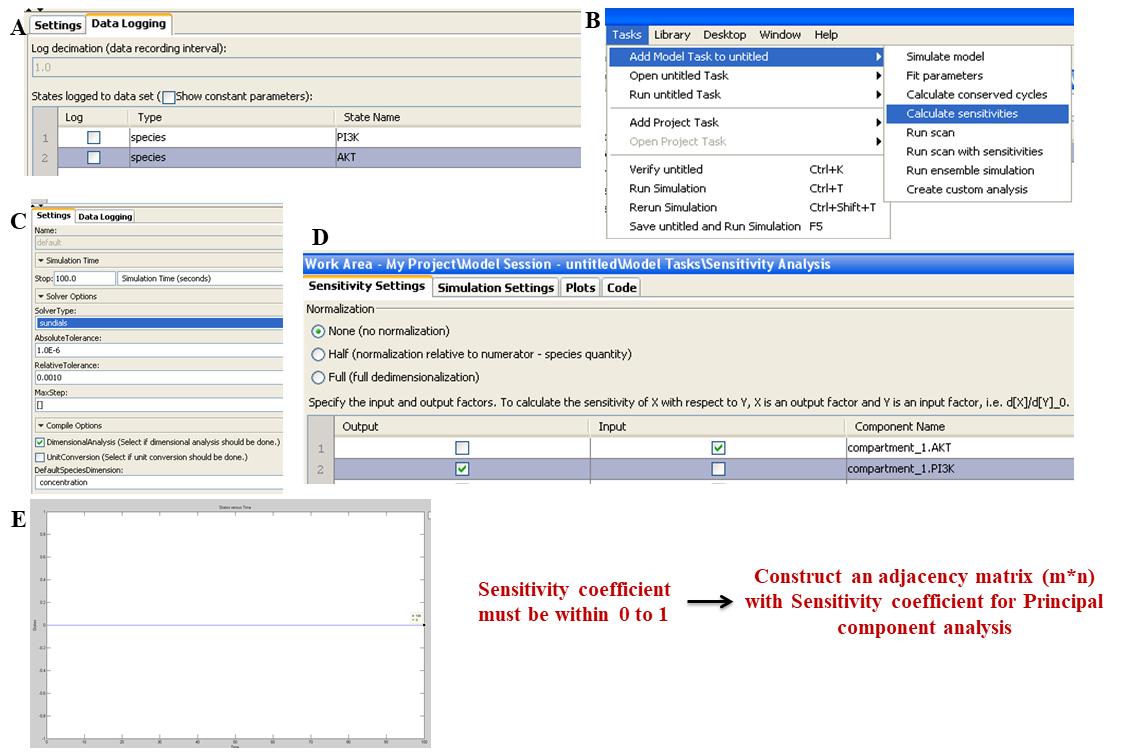
Task: Click the Stop time field showing 100.0
Action: pyautogui.click(x=85, y=279)
